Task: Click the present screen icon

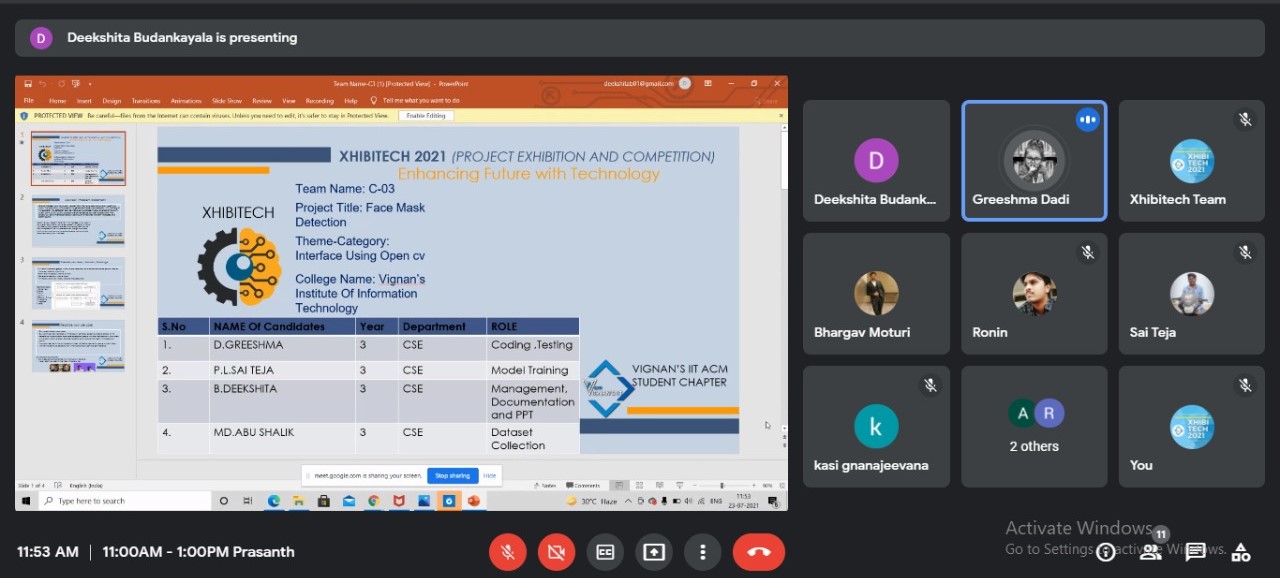Action: pos(654,552)
